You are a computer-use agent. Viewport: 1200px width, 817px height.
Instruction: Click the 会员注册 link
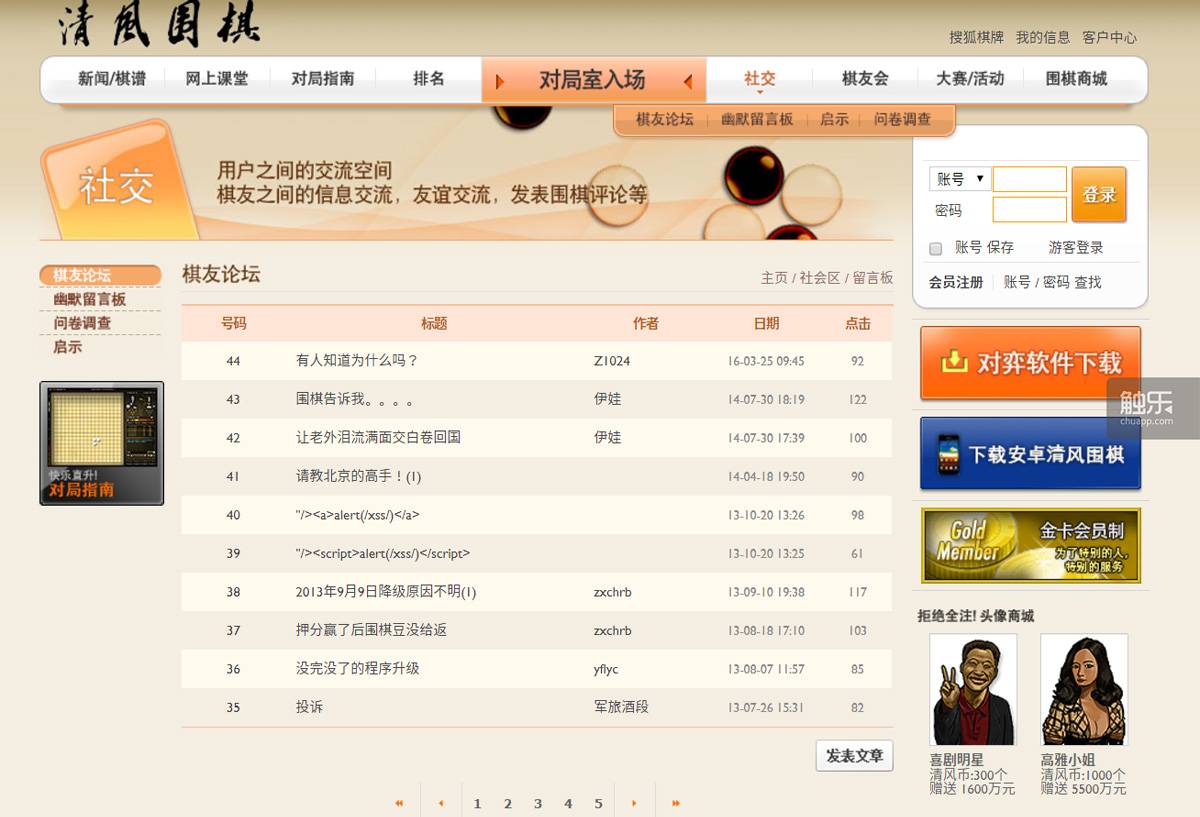pos(956,282)
